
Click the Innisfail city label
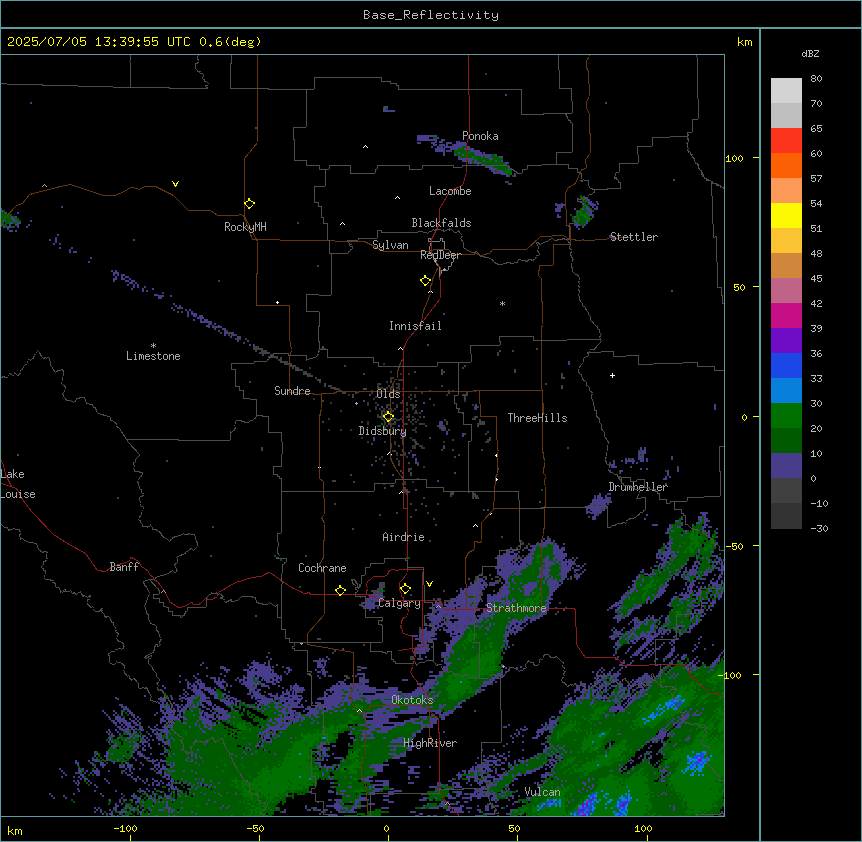point(415,326)
